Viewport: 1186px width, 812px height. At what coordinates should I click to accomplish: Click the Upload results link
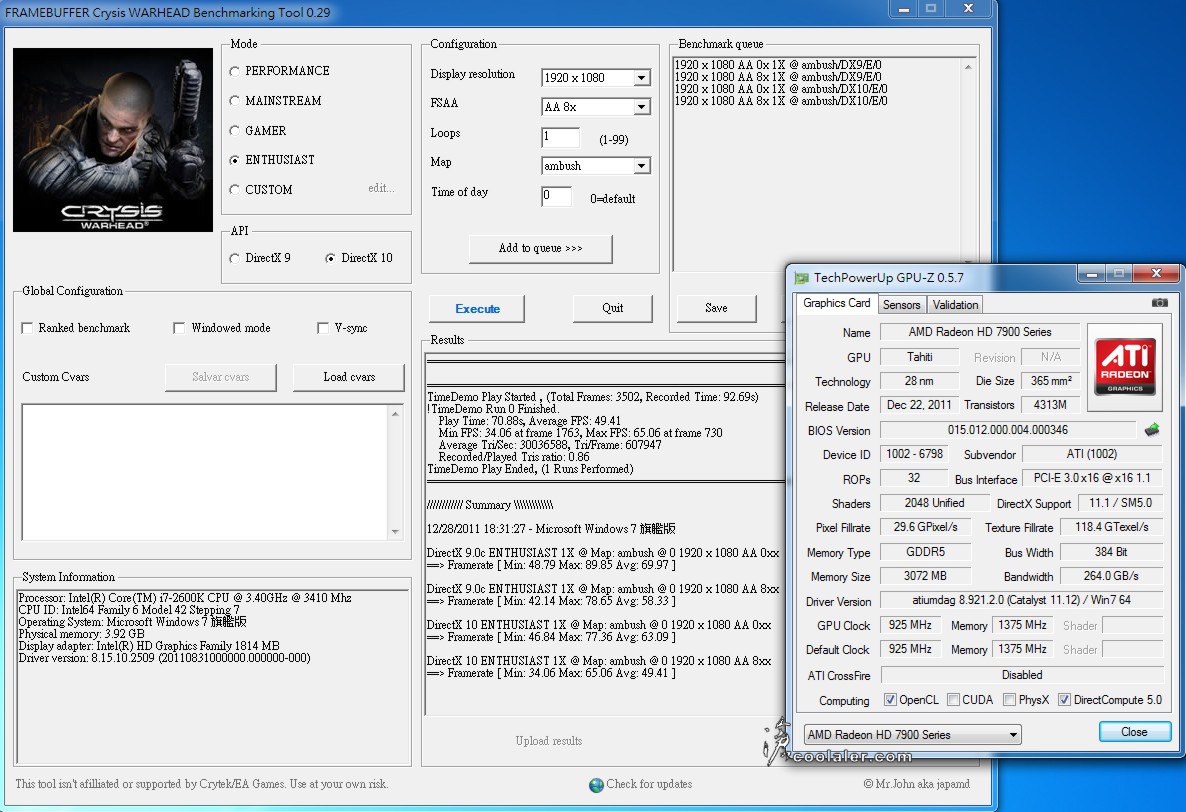[x=549, y=741]
